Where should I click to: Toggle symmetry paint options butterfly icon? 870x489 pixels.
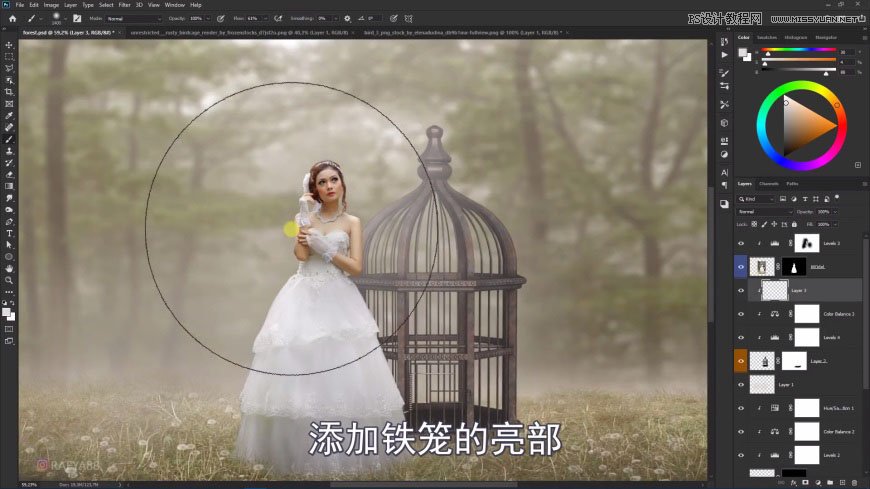pos(408,18)
